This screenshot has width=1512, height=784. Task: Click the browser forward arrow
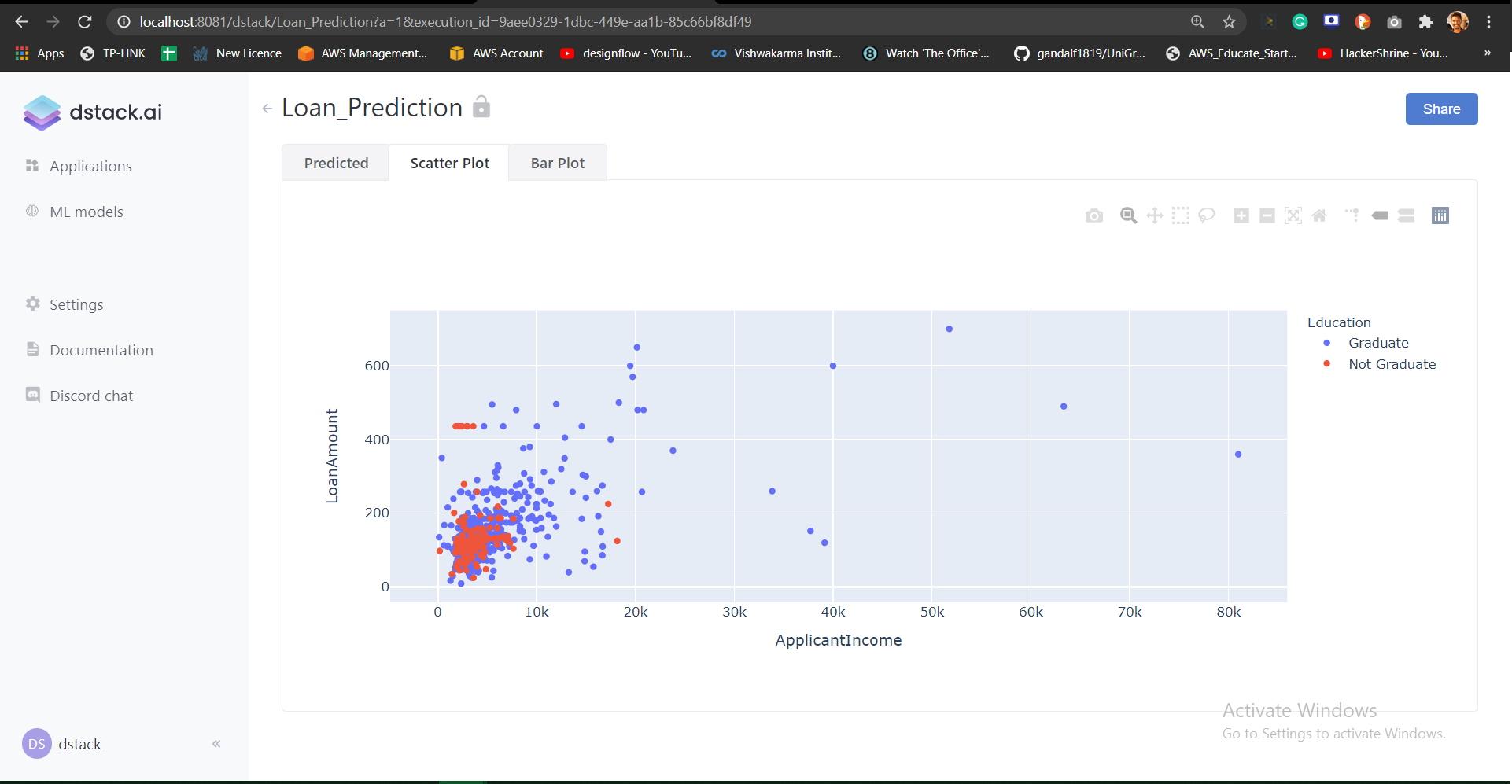click(x=53, y=22)
